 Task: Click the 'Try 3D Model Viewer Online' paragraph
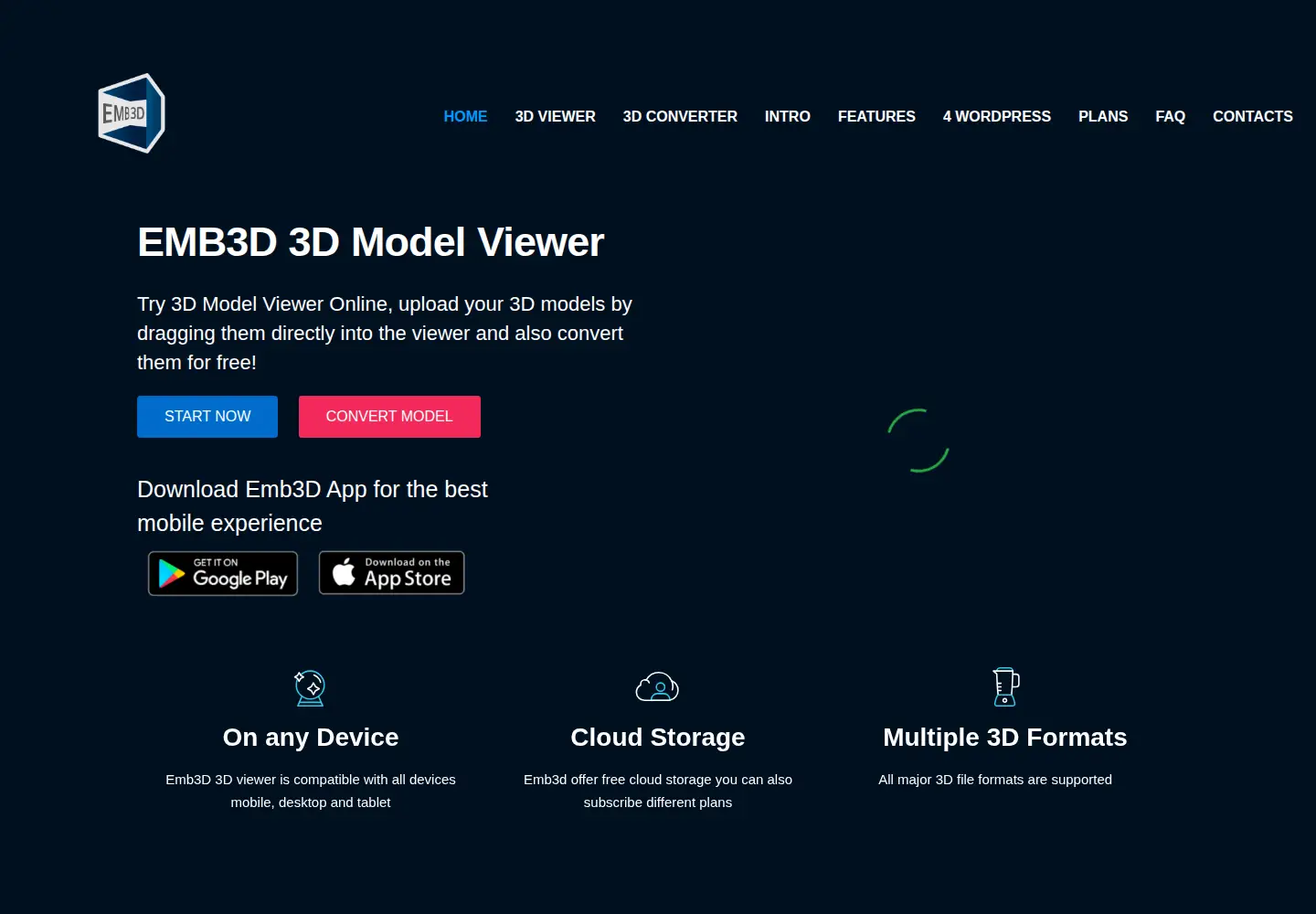click(x=385, y=334)
